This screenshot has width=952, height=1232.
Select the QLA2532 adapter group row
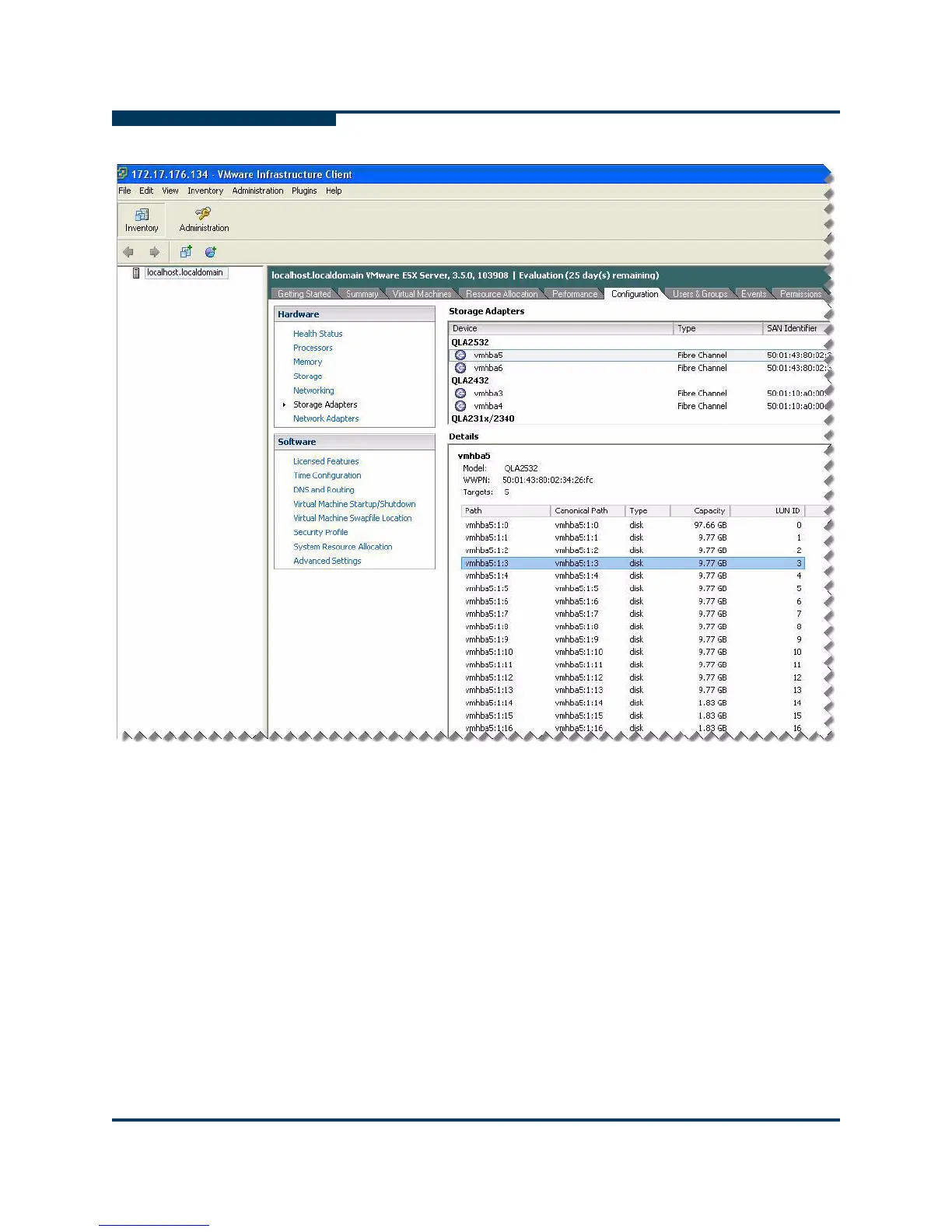point(639,342)
